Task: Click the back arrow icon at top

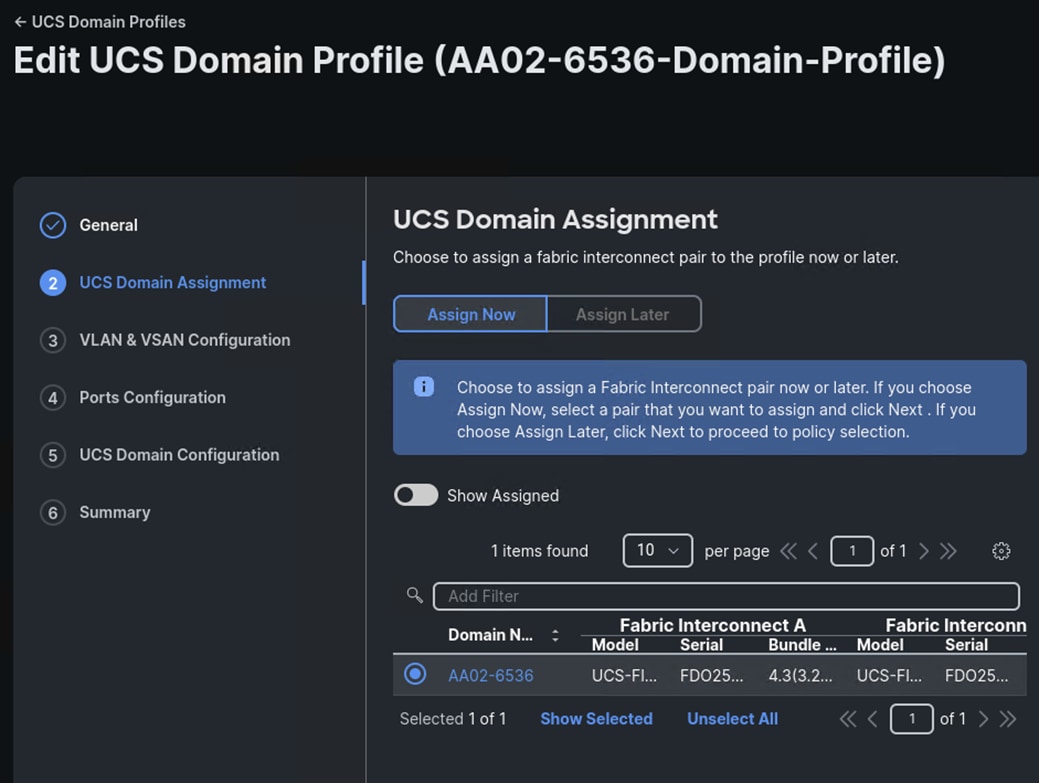Action: click(x=21, y=22)
